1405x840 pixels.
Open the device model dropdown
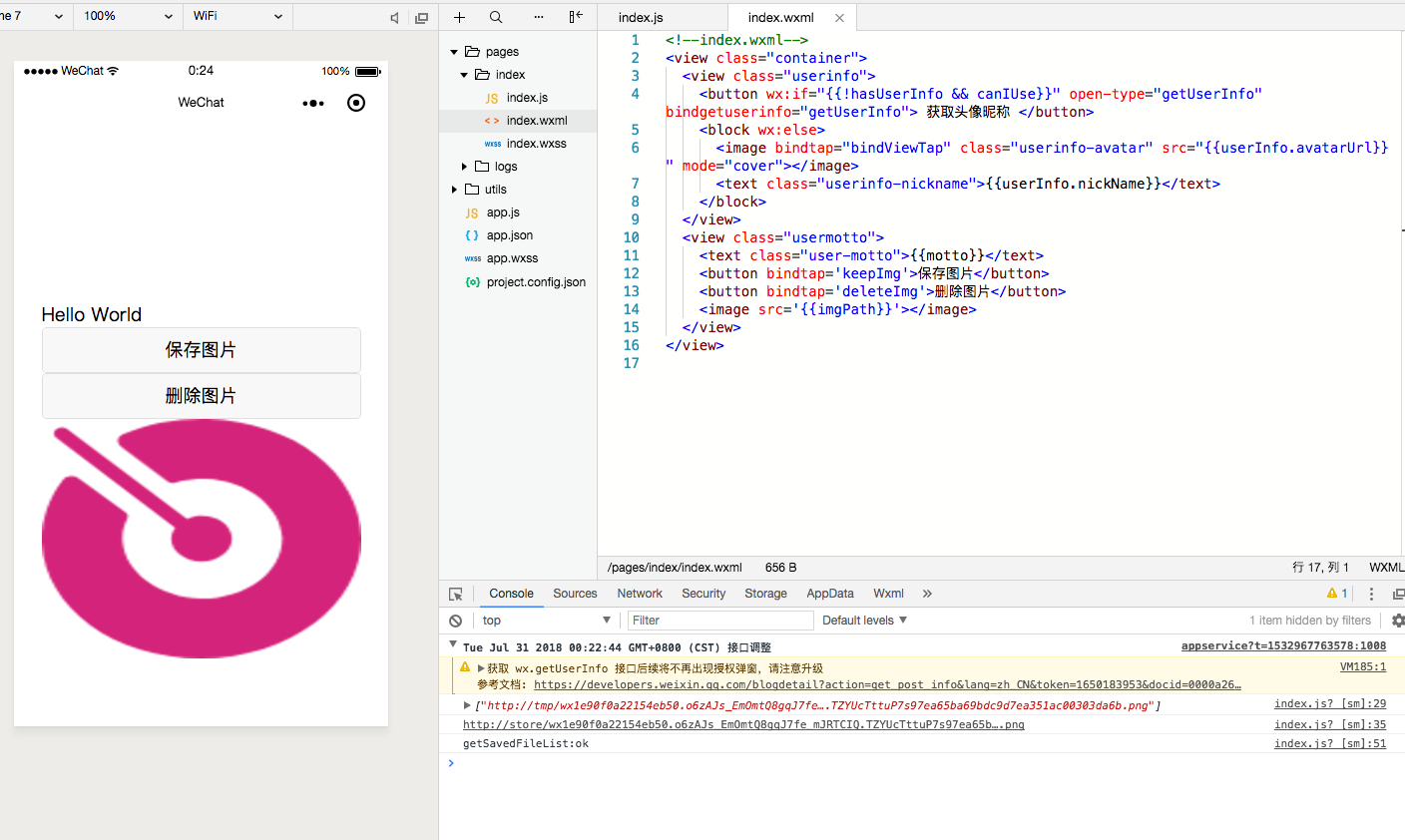pos(34,16)
